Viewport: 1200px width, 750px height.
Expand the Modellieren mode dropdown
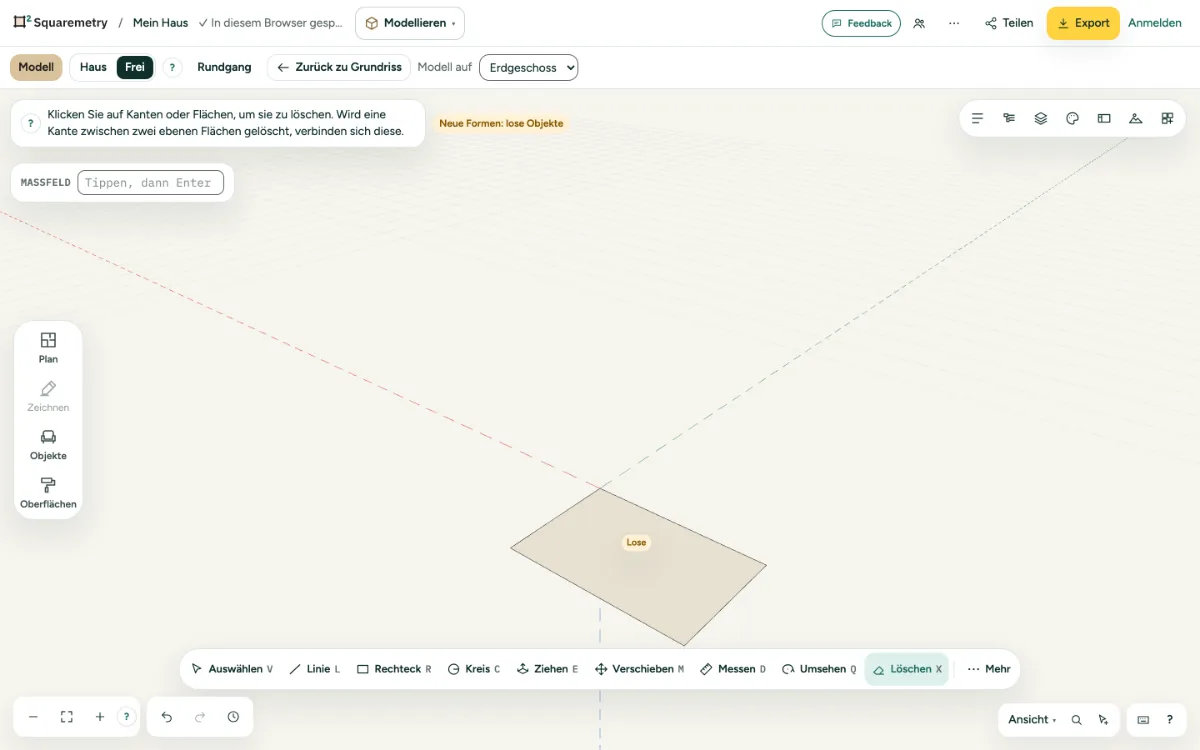coord(410,23)
